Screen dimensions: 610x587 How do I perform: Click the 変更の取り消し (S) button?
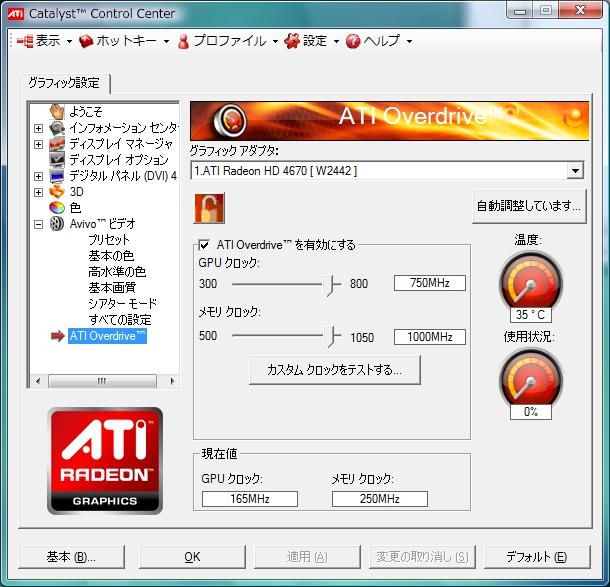coord(422,557)
